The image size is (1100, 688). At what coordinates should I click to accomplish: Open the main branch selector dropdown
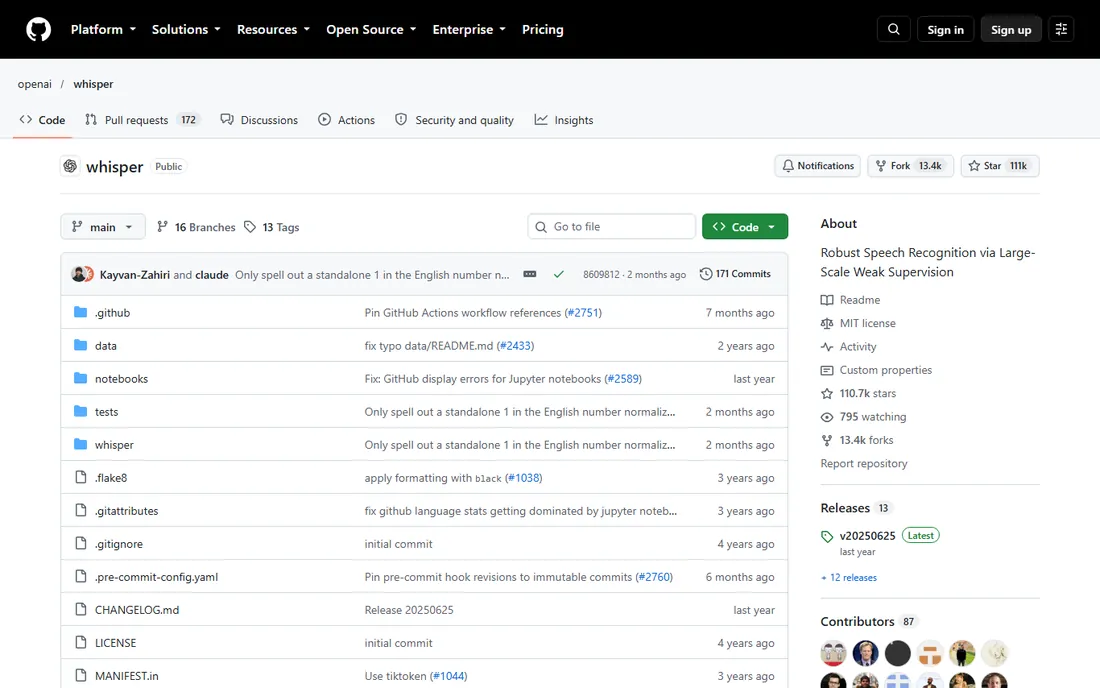(103, 227)
